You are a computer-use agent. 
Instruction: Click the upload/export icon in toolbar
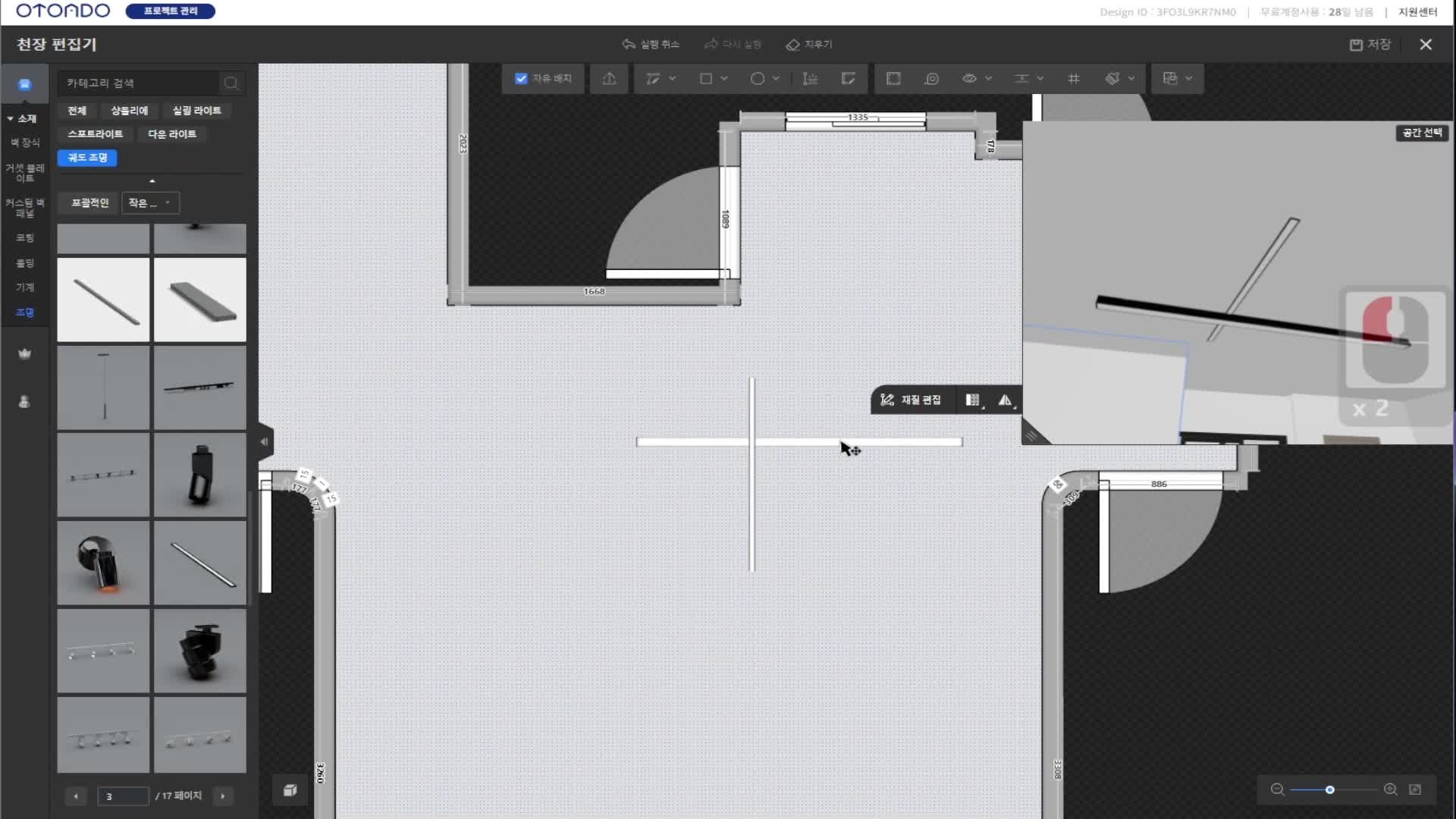(x=609, y=78)
